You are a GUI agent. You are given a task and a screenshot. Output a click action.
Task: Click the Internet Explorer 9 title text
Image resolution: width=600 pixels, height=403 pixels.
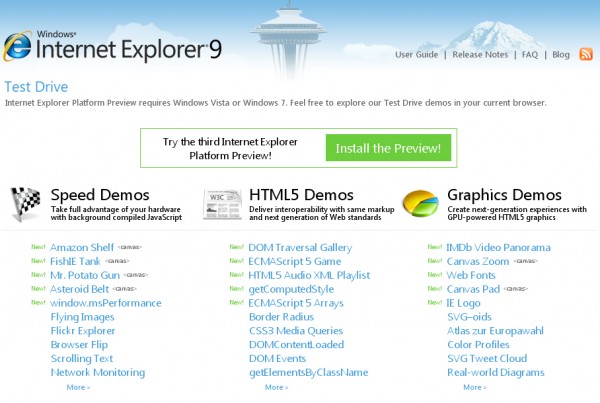pyautogui.click(x=129, y=50)
